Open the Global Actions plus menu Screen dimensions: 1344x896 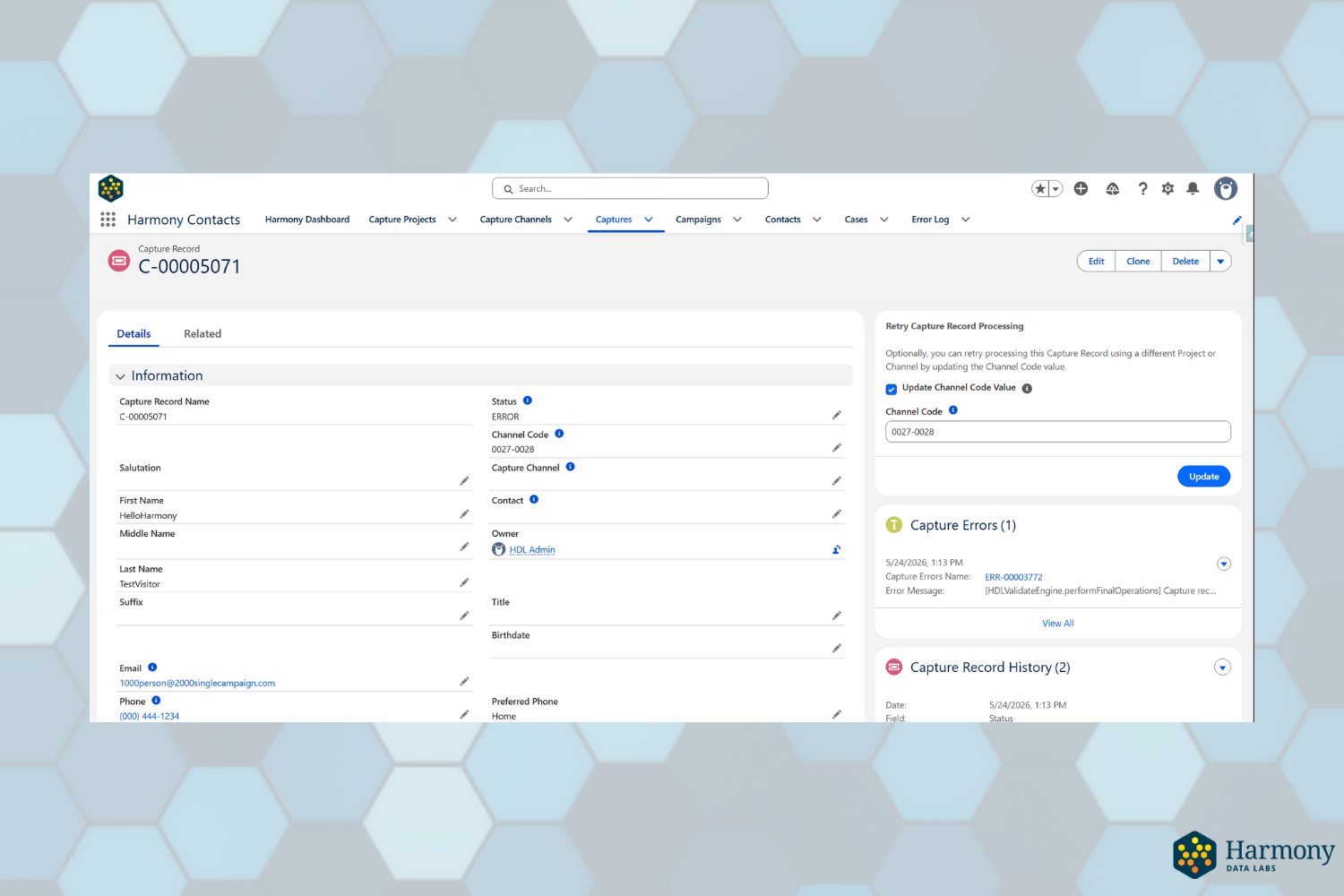click(1081, 189)
